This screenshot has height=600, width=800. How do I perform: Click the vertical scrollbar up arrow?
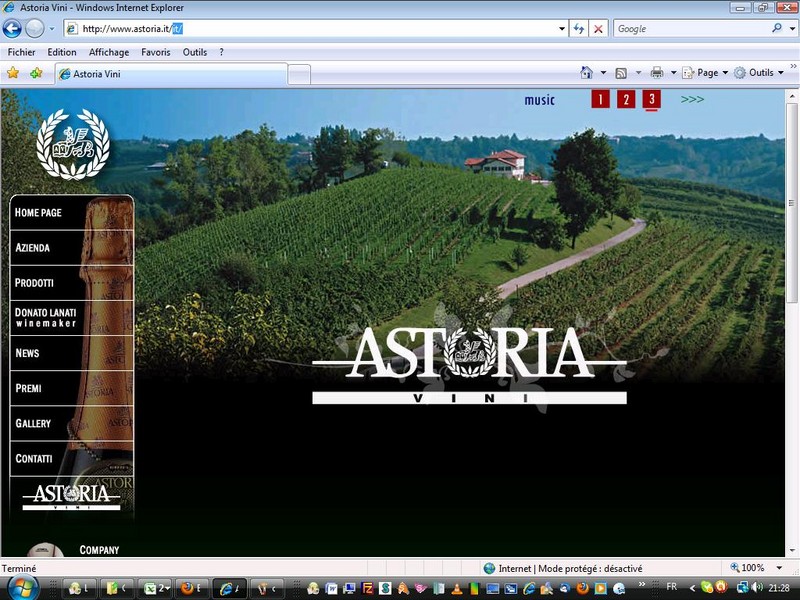tap(792, 96)
